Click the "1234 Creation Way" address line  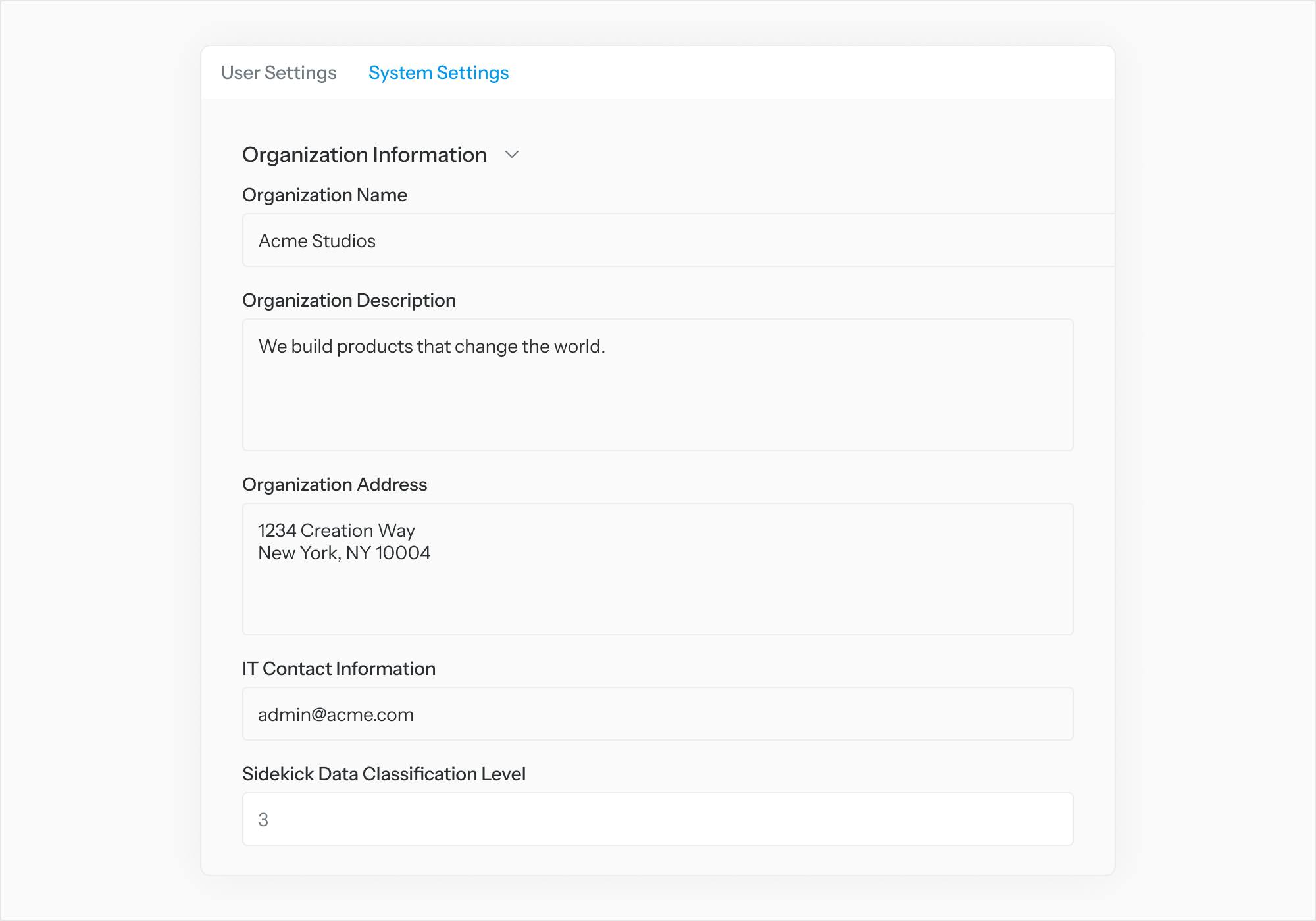pos(336,530)
